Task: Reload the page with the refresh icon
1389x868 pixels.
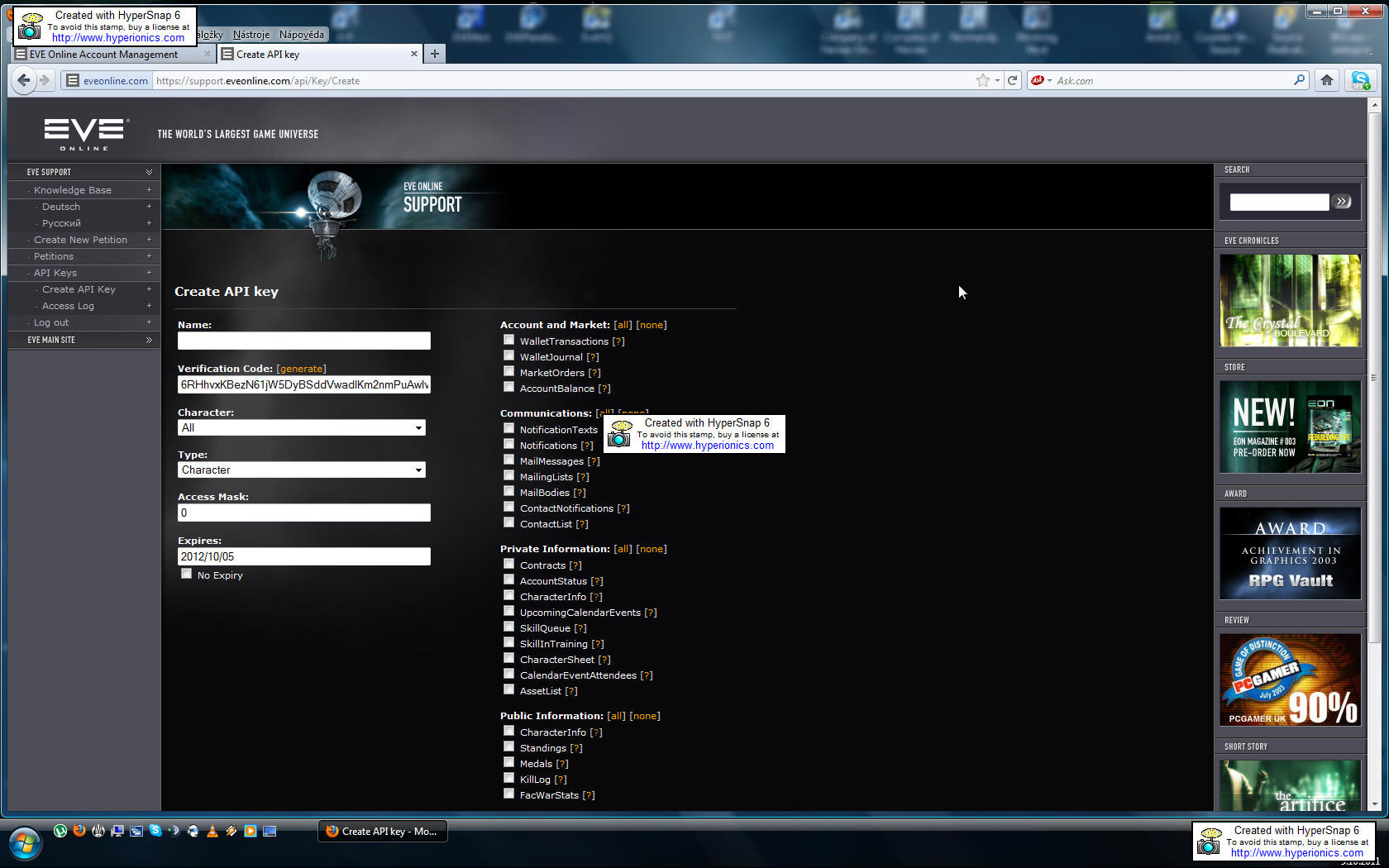Action: pyautogui.click(x=1012, y=80)
